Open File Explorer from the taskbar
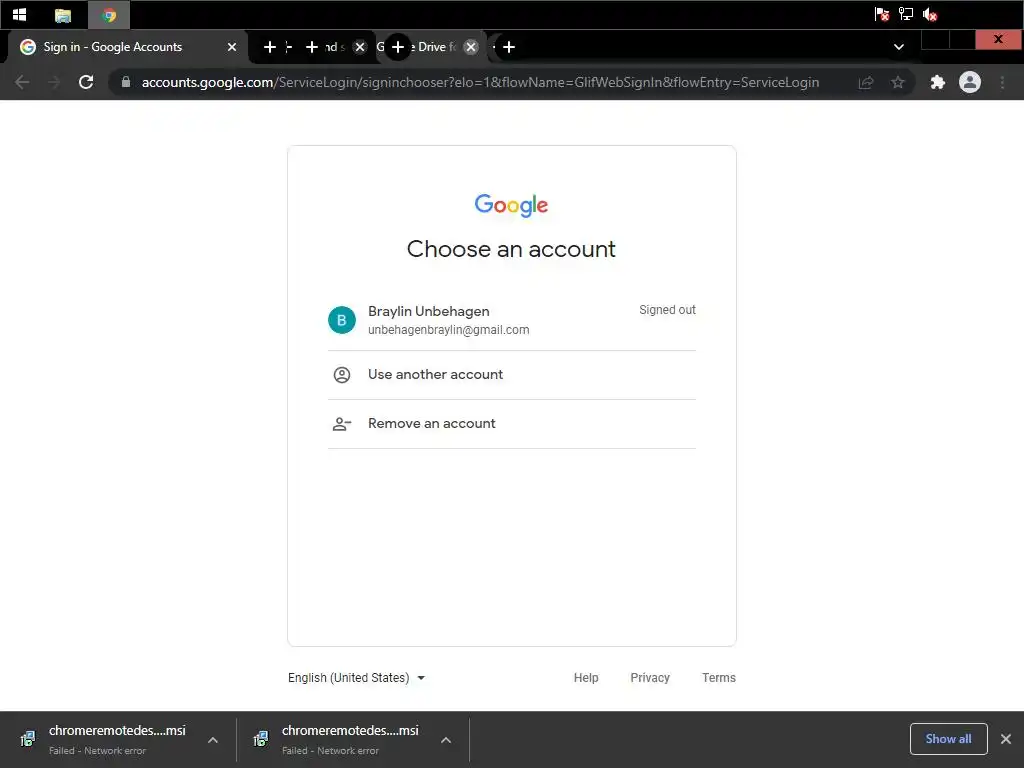 63,15
